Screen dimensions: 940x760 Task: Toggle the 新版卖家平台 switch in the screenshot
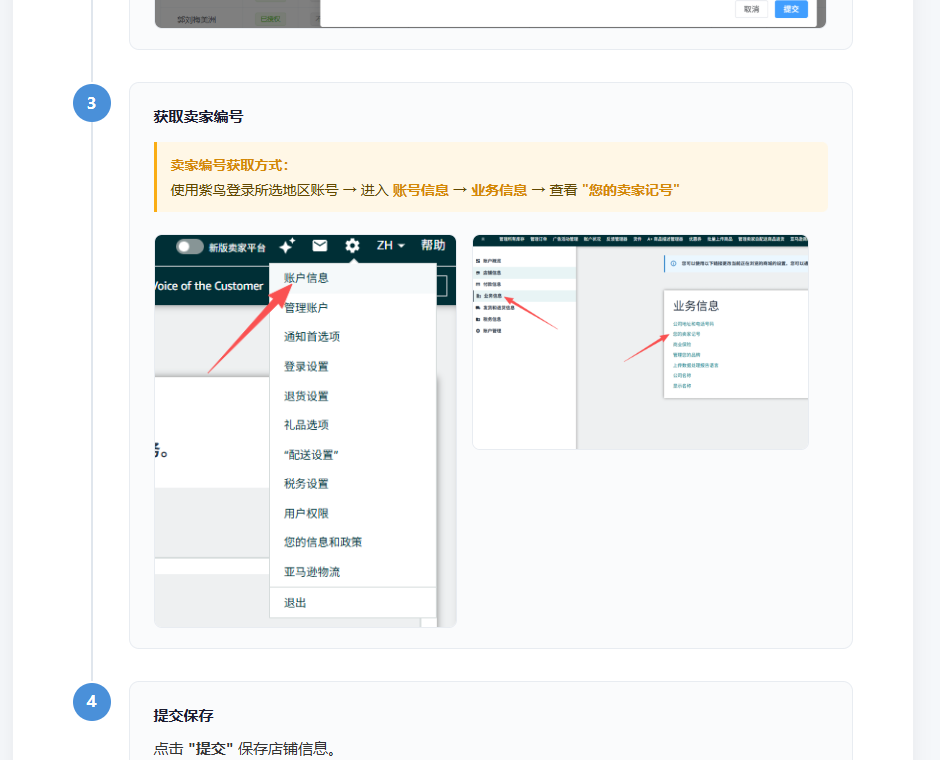(x=189, y=247)
